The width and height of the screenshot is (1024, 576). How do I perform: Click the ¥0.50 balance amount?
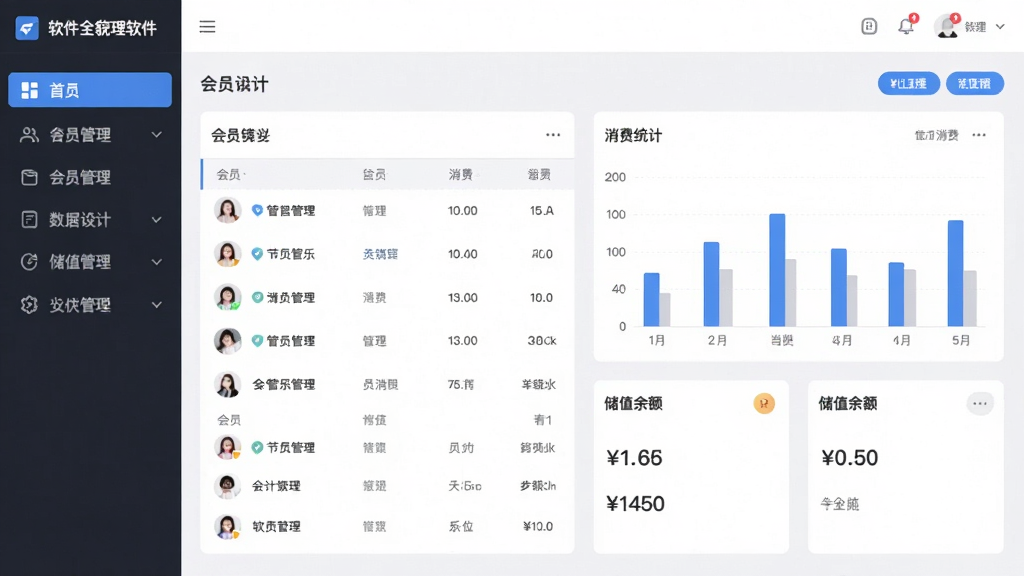(x=850, y=458)
